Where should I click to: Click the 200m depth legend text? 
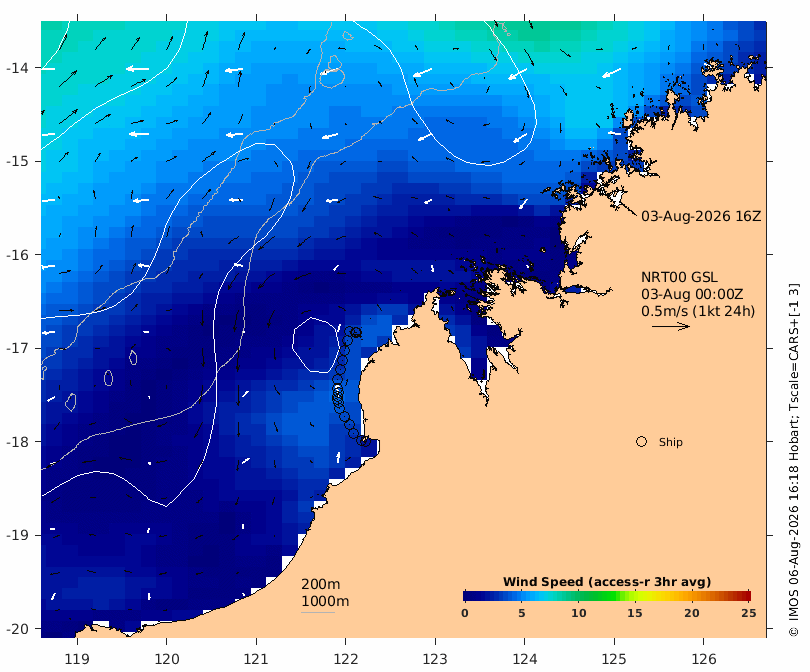coord(320,584)
